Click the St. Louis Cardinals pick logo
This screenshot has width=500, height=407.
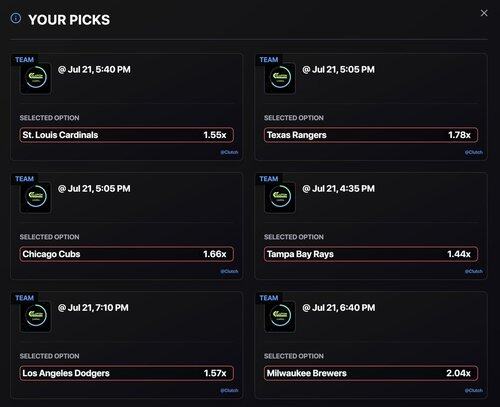click(36, 78)
